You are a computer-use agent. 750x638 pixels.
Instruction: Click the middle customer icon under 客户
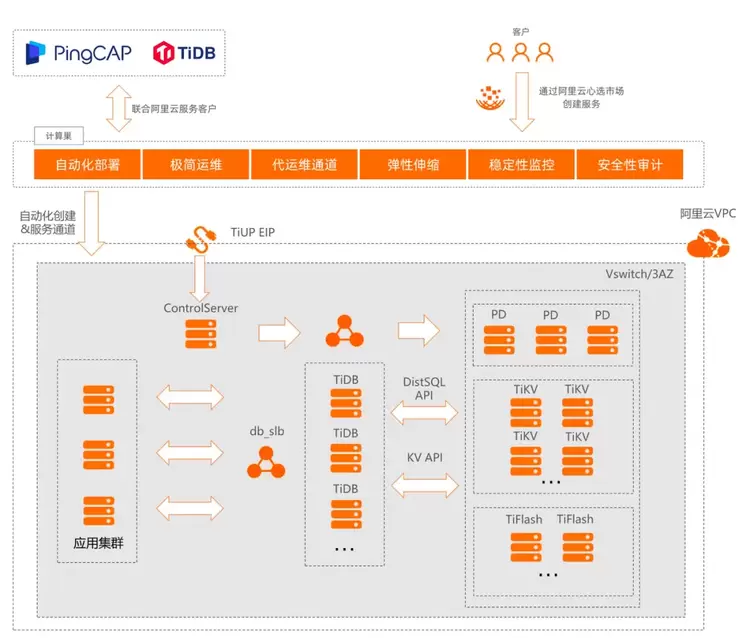tap(520, 53)
